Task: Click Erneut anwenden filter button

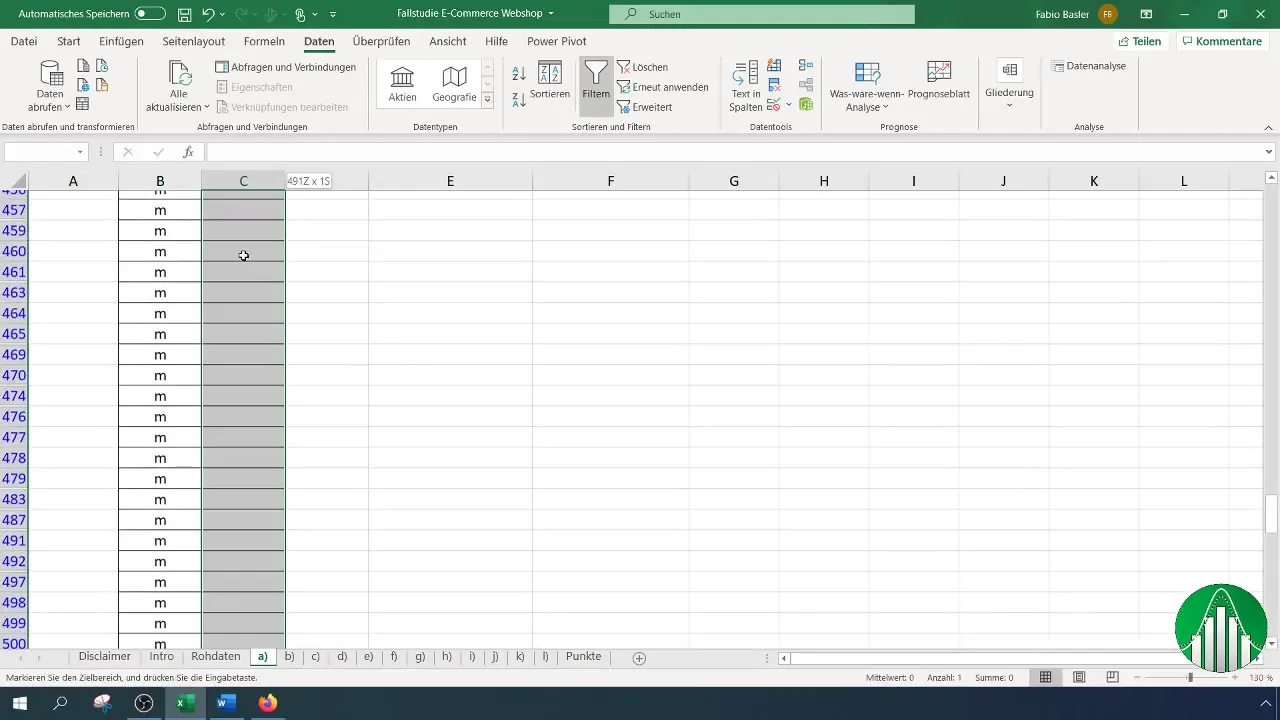Action: click(x=663, y=87)
